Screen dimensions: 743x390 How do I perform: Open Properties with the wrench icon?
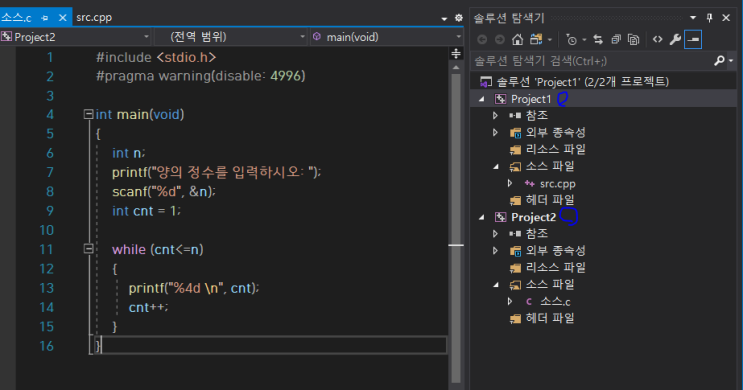(x=675, y=40)
